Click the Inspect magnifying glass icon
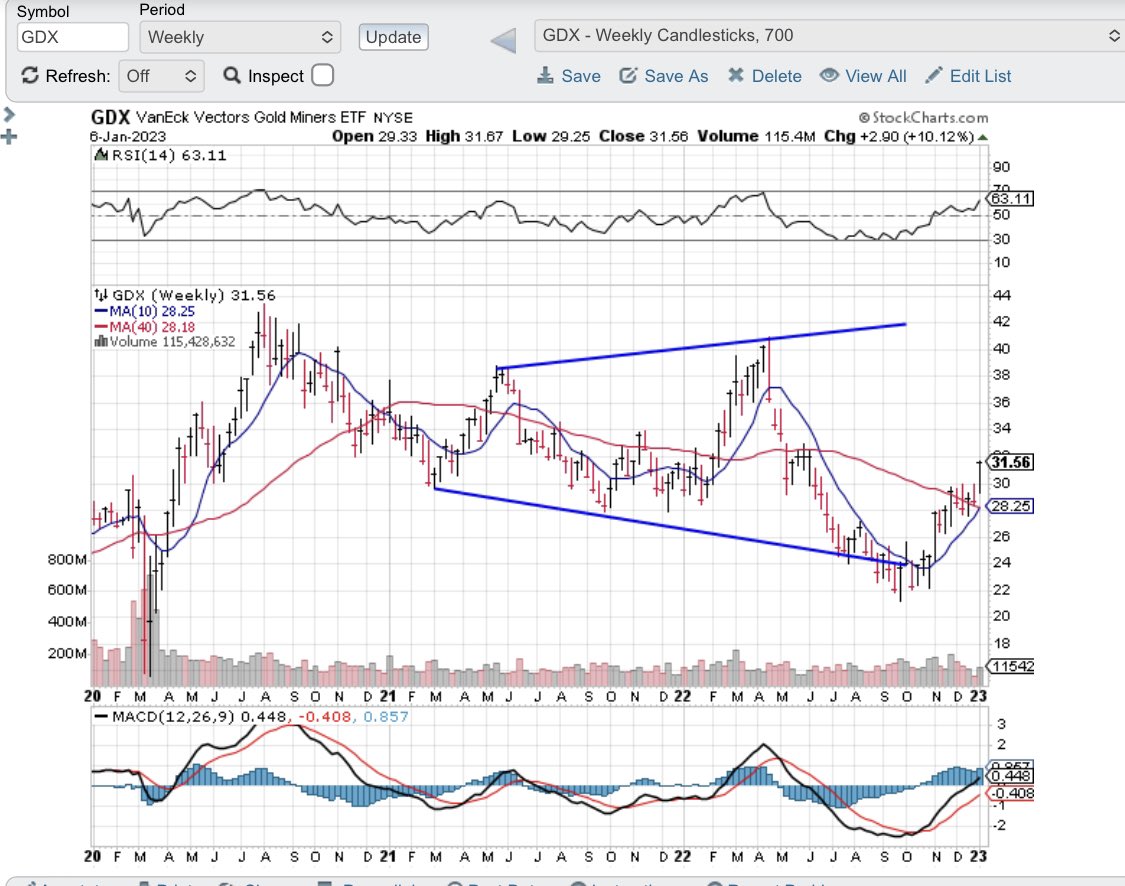 231,75
